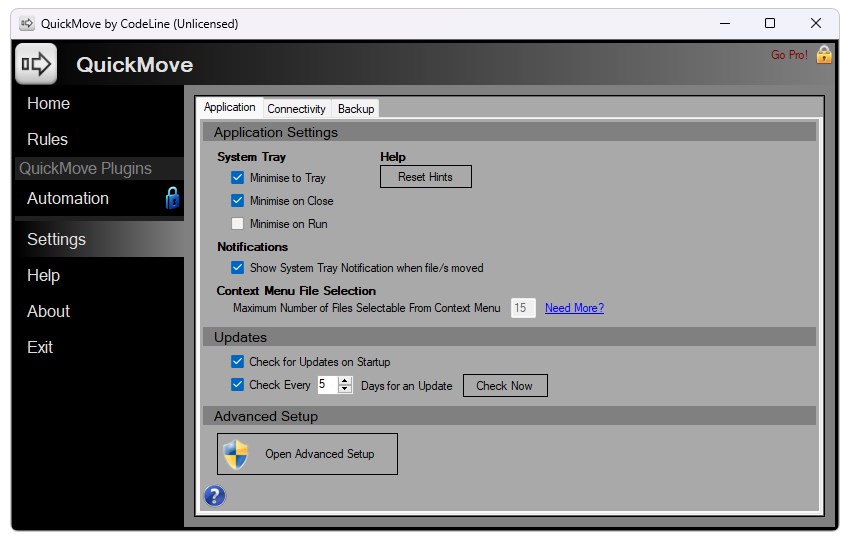Viewport: 848px width, 541px height.
Task: Click the Advanced Setup section header
Action: tap(509, 416)
